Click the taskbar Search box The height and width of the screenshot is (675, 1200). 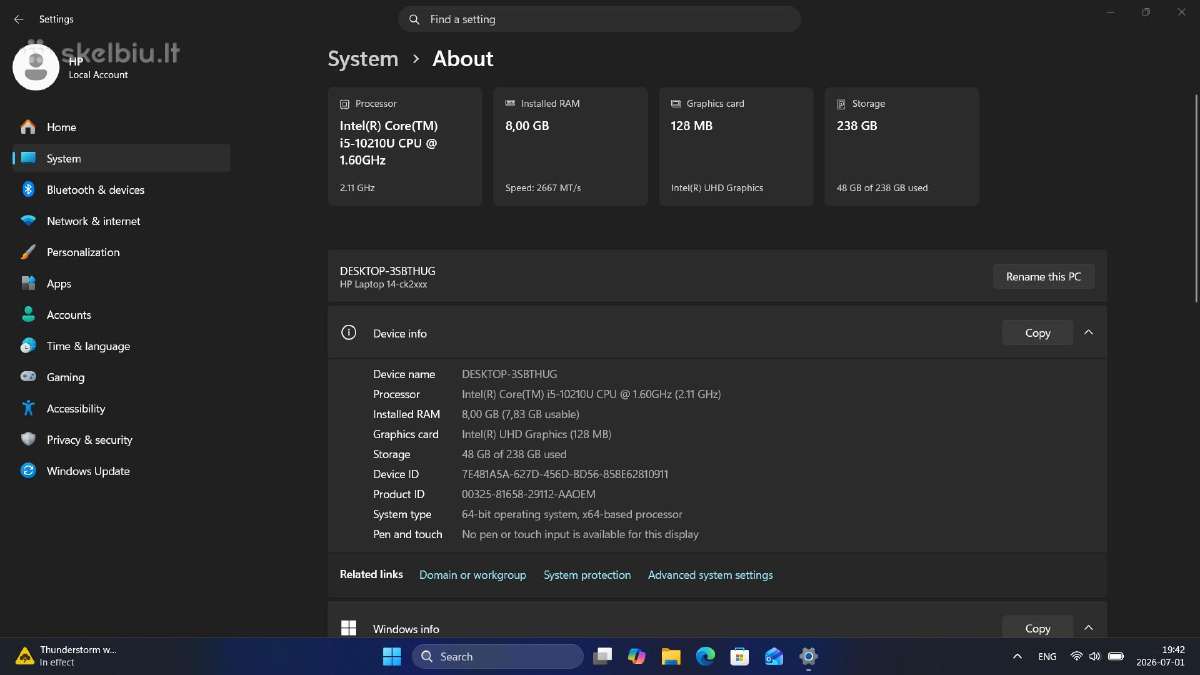coord(498,657)
